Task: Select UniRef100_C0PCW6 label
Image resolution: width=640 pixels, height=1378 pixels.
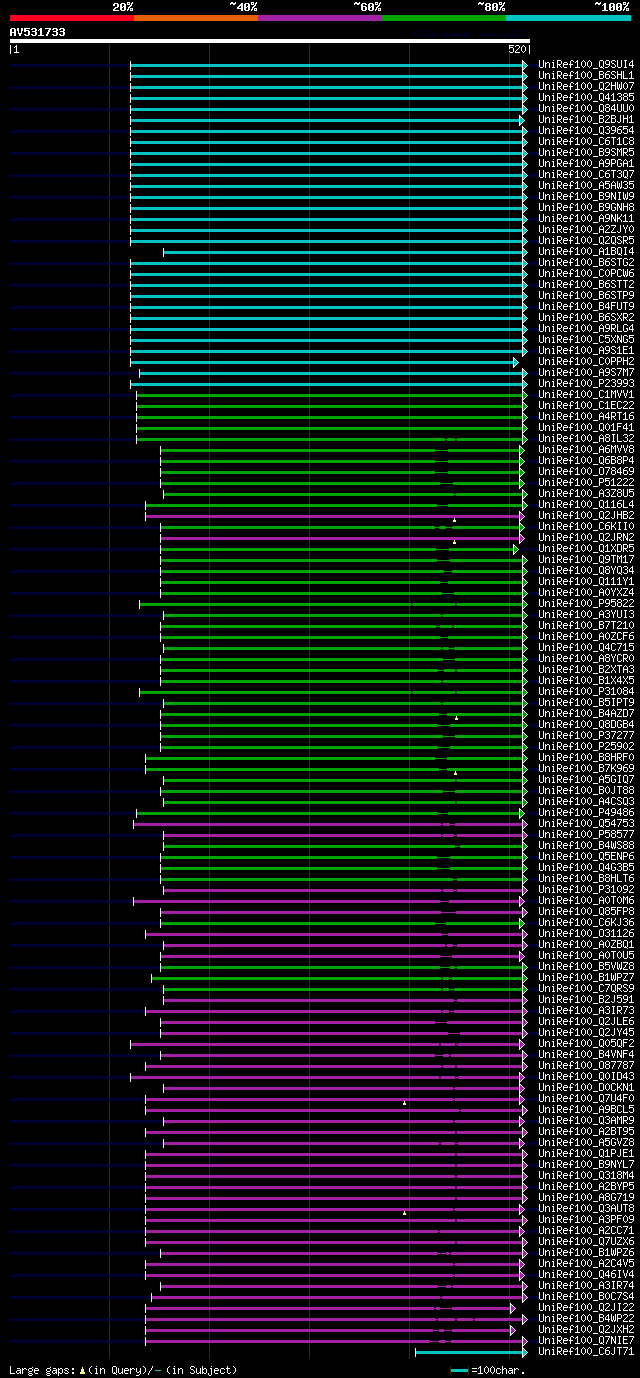Action: (x=586, y=273)
